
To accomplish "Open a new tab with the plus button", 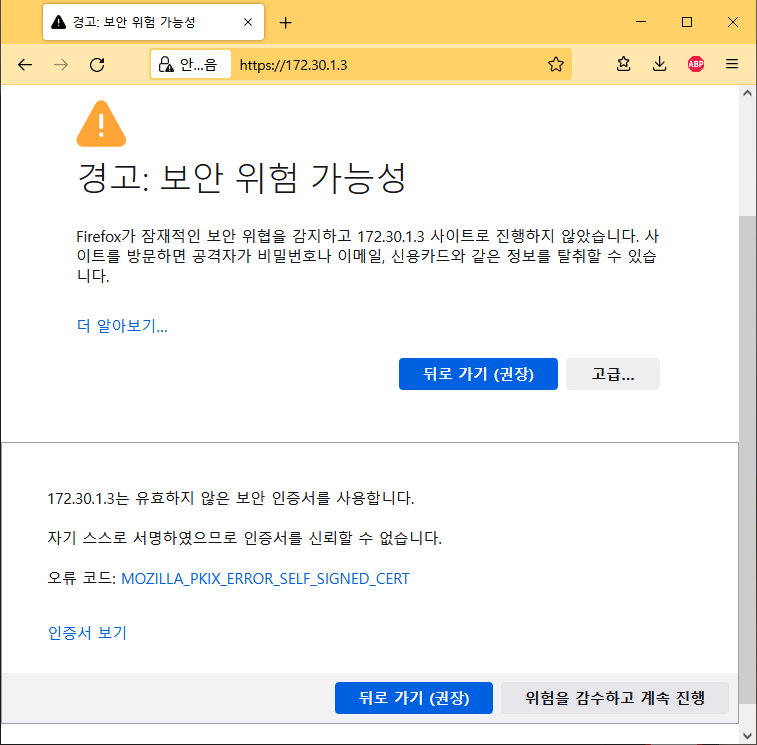I will pos(286,23).
